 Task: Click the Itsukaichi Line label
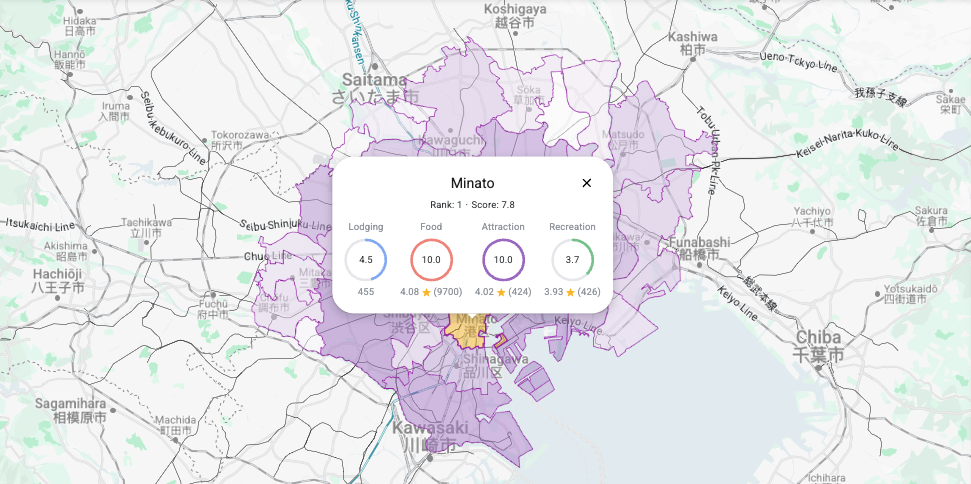click(x=41, y=225)
